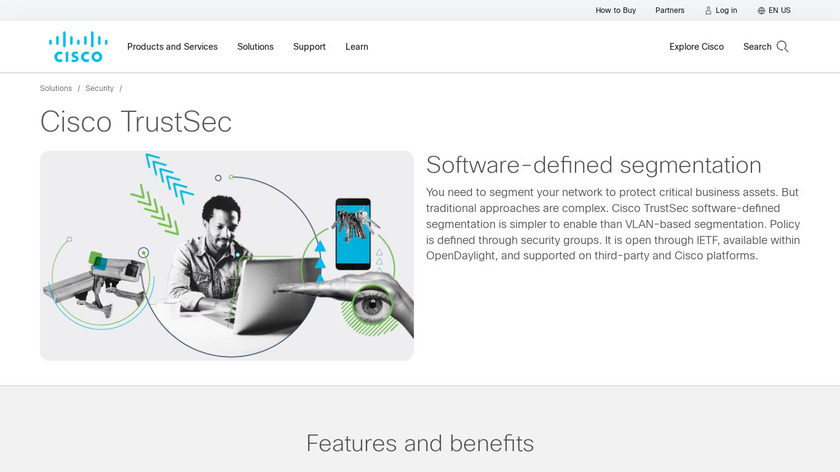This screenshot has height=472, width=840.
Task: Click the Cisco logo
Action: 78,47
